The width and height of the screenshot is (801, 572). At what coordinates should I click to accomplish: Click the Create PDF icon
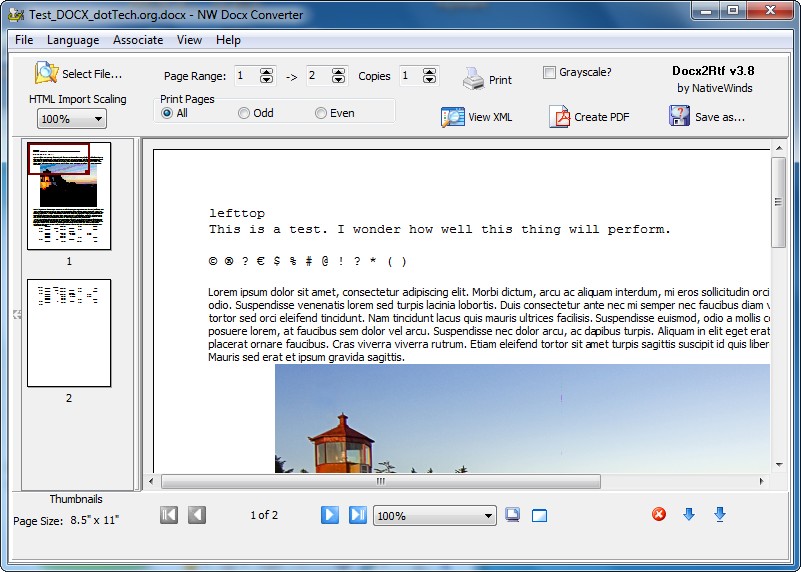click(559, 117)
